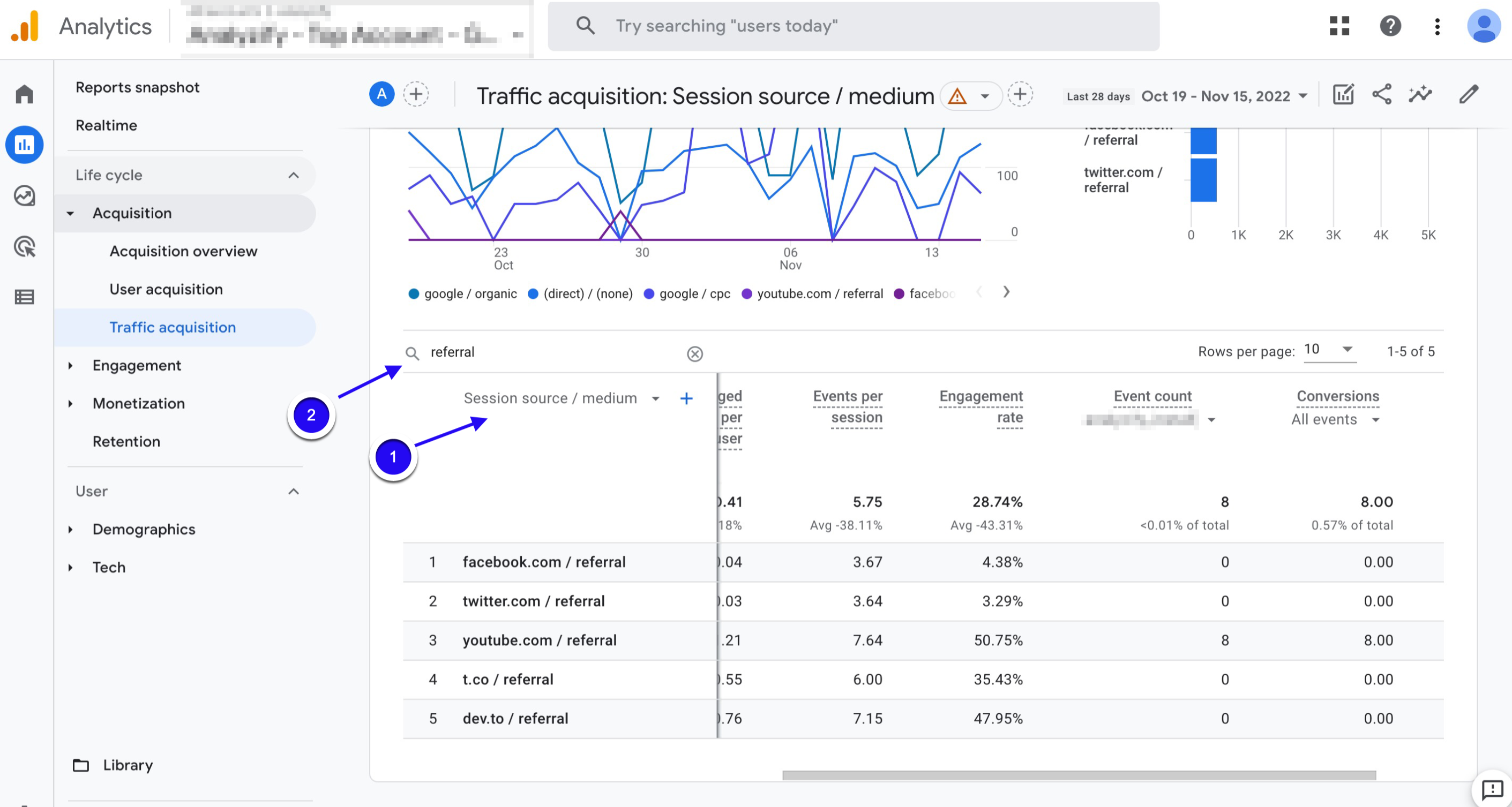The width and height of the screenshot is (1512, 807).
Task: Click the customize chart icon
Action: (1342, 95)
